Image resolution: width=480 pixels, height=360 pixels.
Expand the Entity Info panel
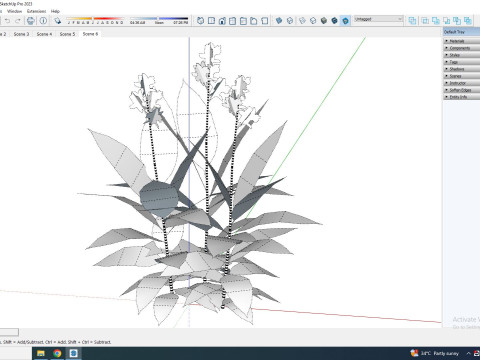pyautogui.click(x=462, y=97)
